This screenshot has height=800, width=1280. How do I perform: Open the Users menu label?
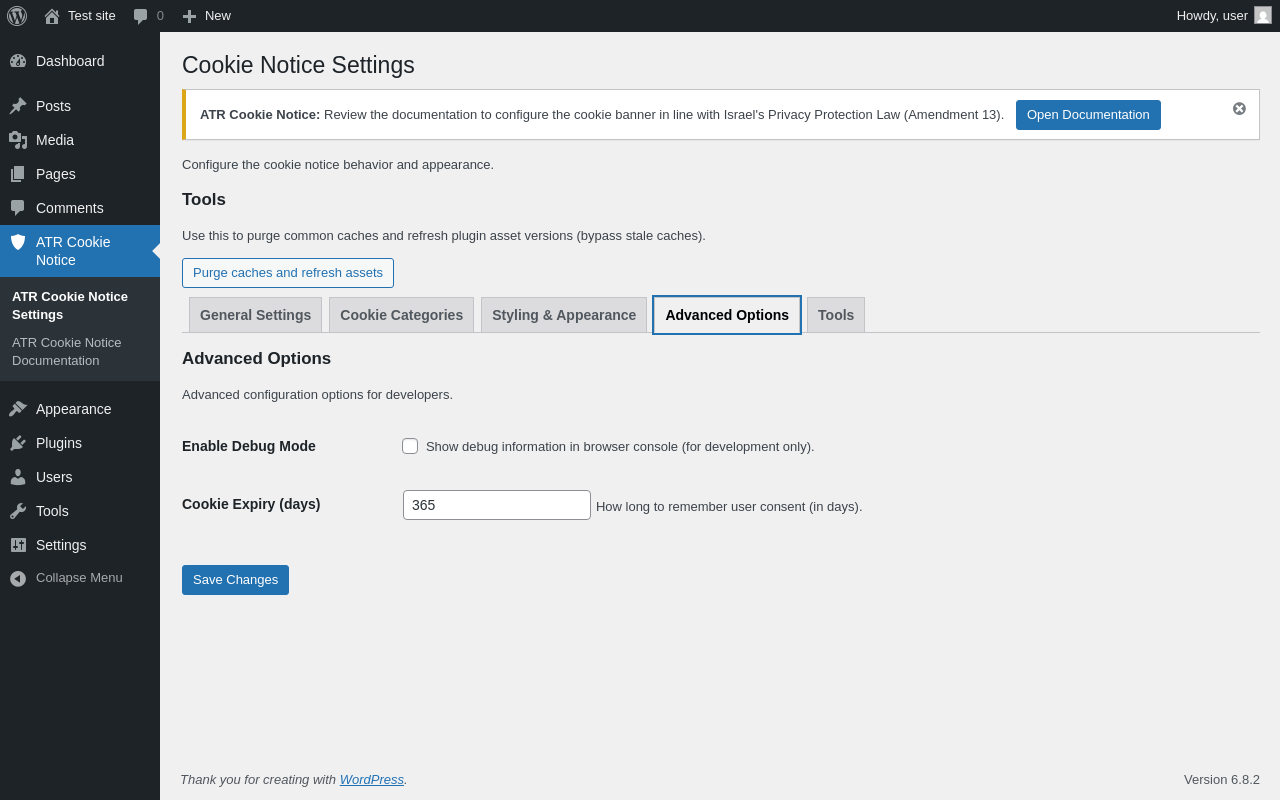(x=54, y=477)
